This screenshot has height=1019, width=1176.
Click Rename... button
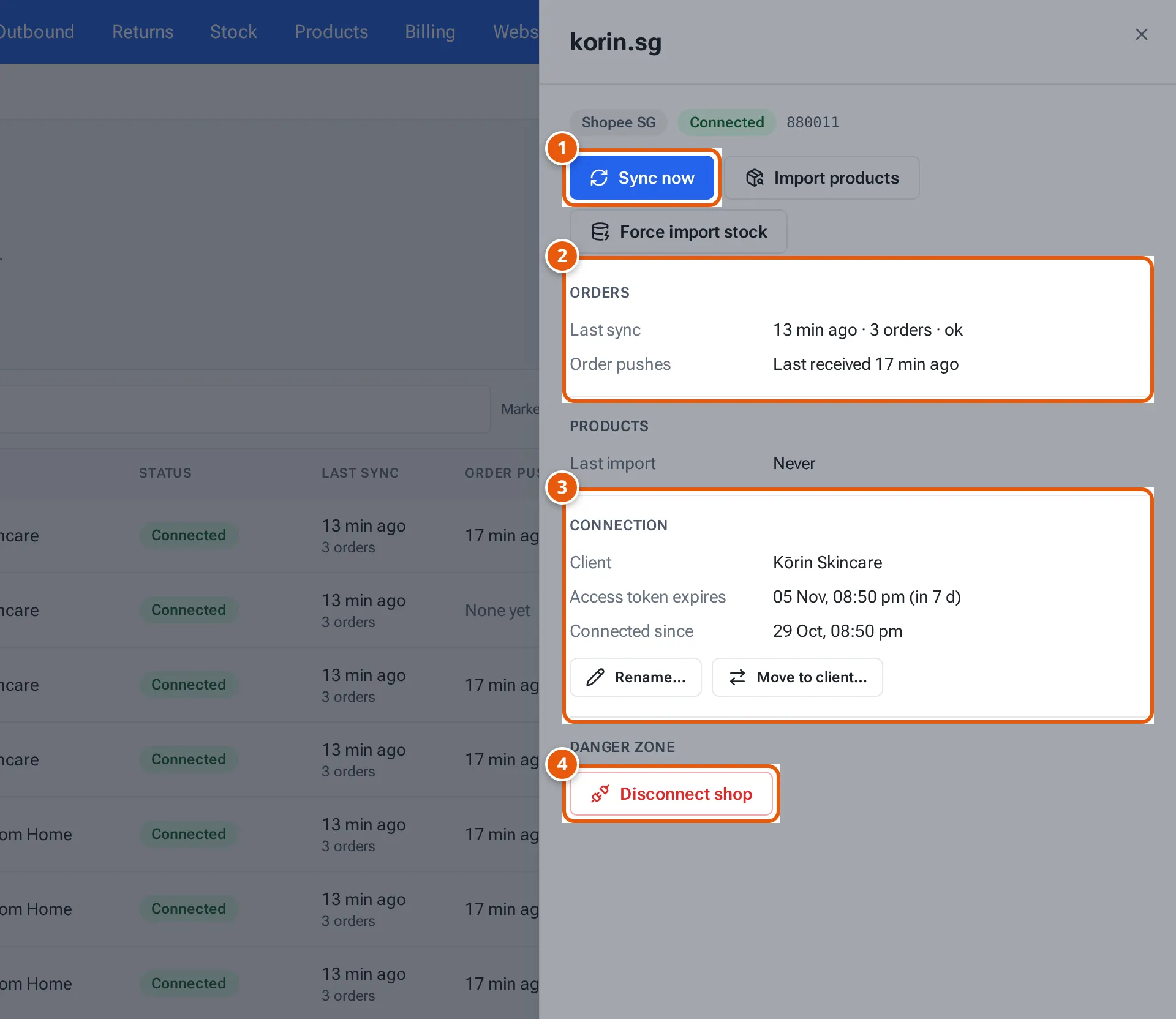(636, 677)
